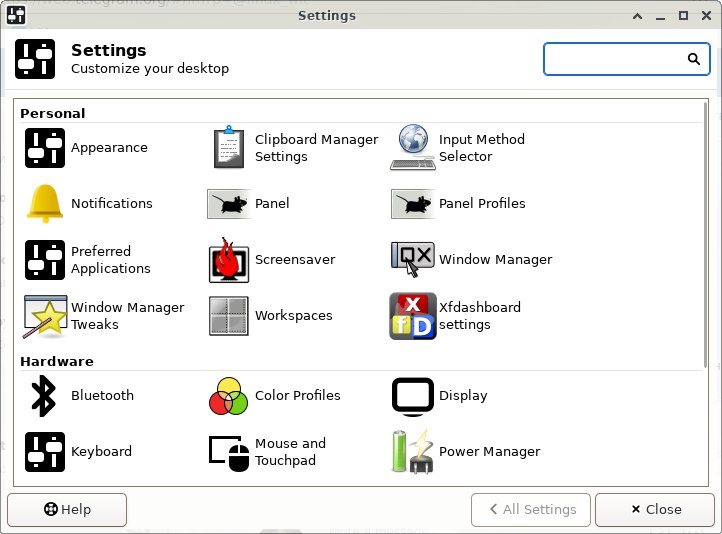
Task: Open Screensaver flame monitor icon
Action: tap(229, 260)
